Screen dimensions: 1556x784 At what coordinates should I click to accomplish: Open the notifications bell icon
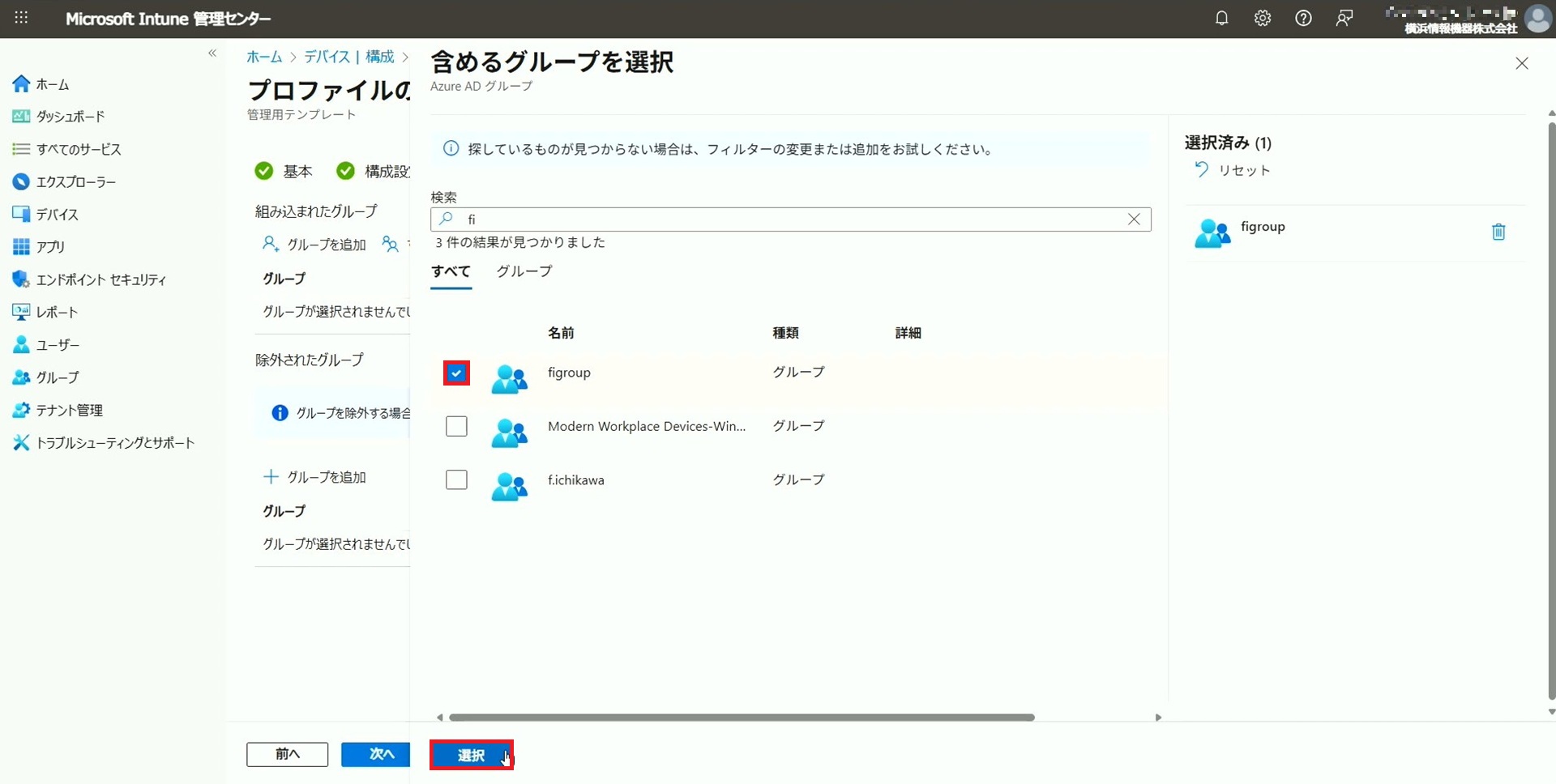[x=1221, y=19]
